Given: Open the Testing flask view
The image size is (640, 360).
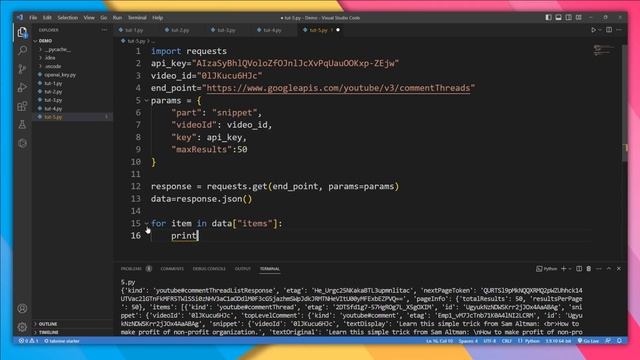Looking at the screenshot, I should click(x=22, y=124).
